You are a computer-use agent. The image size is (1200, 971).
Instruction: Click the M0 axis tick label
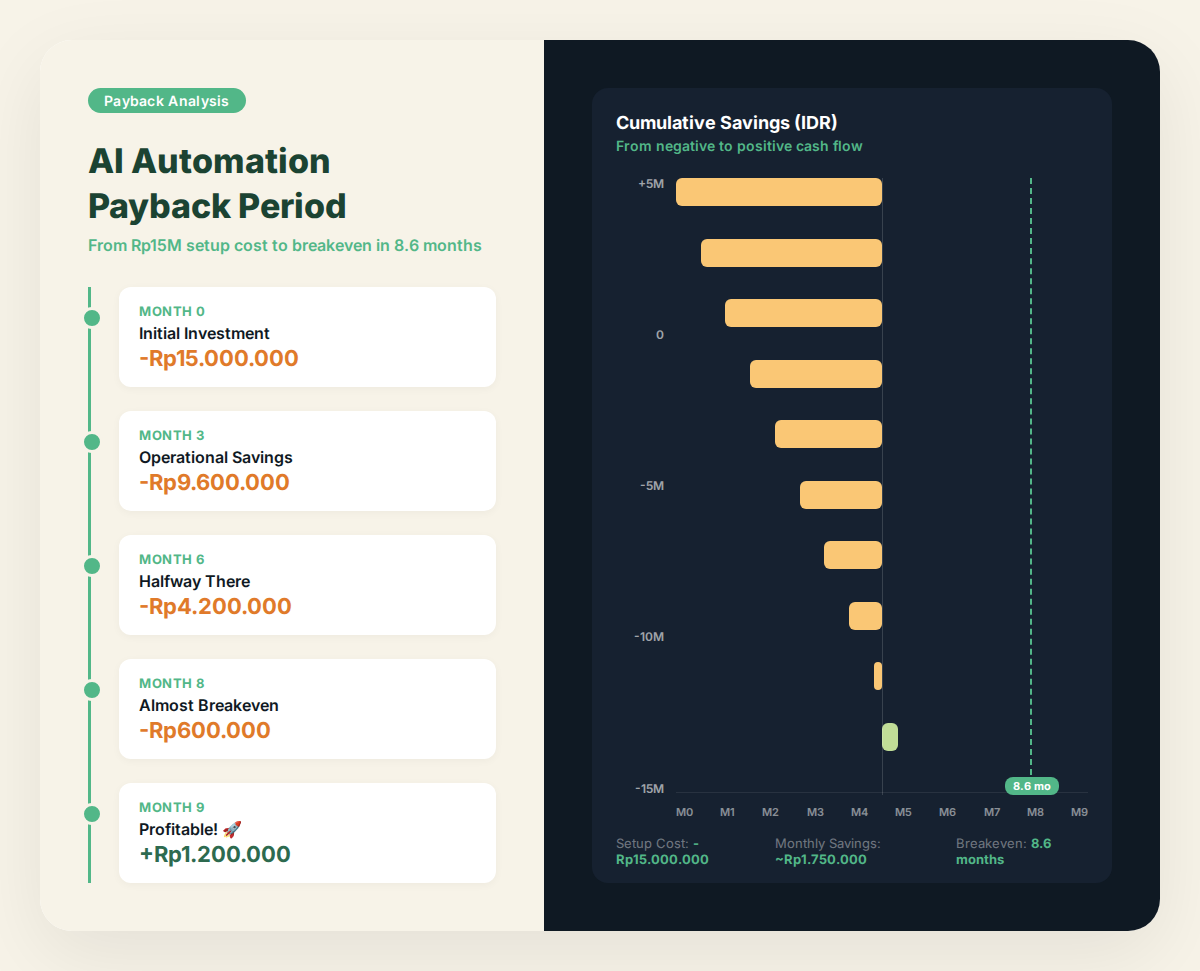tap(684, 812)
